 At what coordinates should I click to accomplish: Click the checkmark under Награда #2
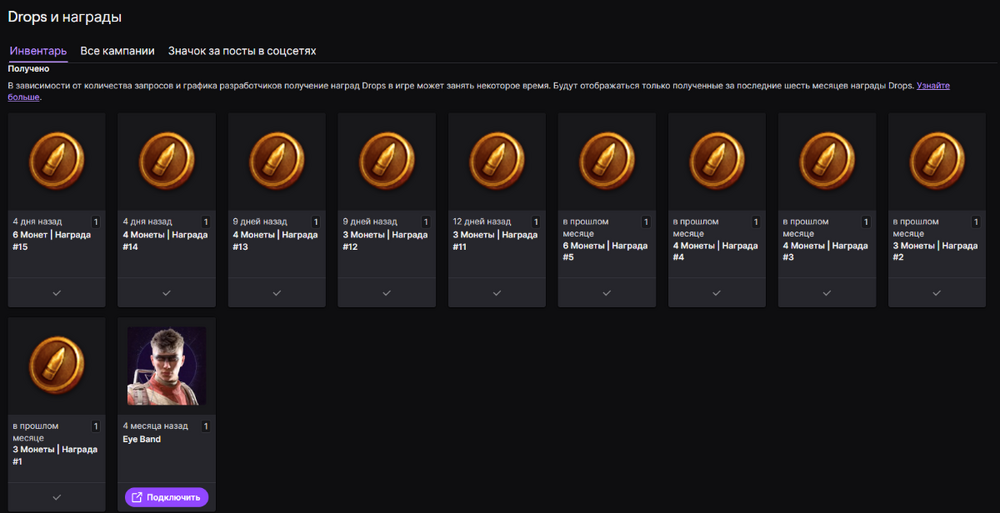pos(937,293)
